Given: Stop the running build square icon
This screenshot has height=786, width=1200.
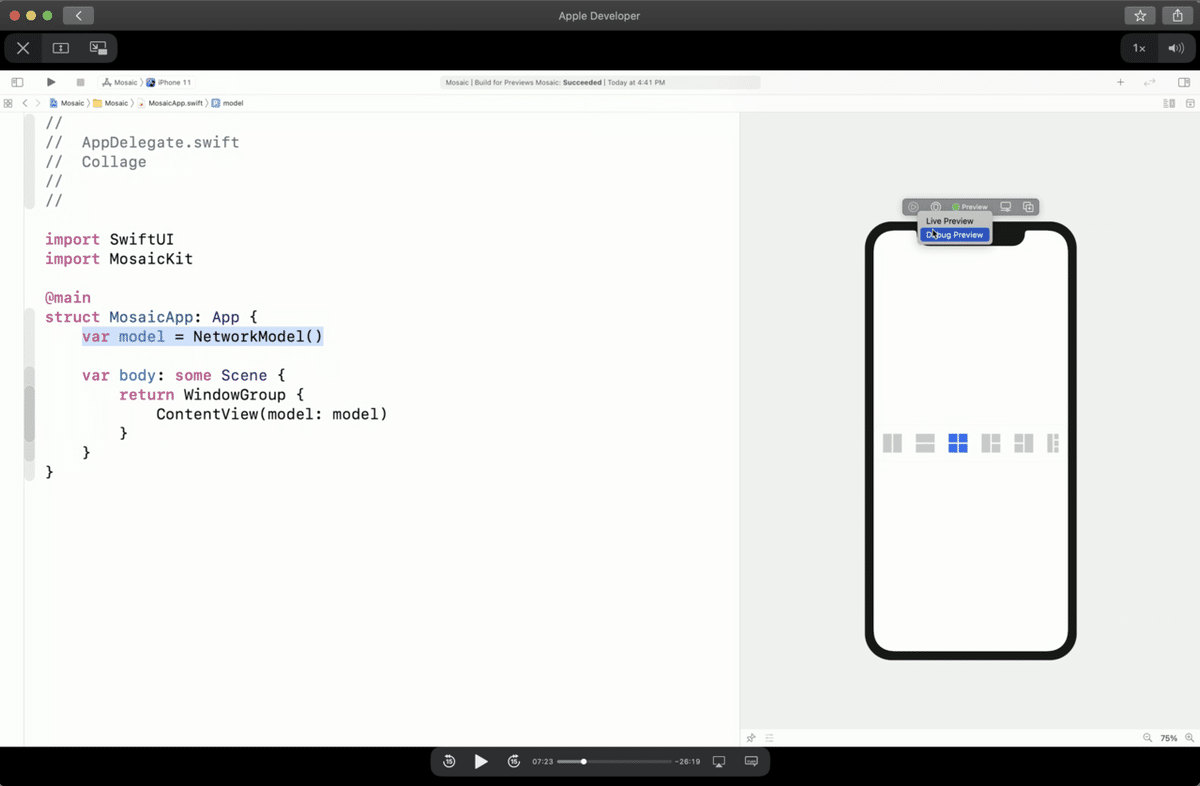Looking at the screenshot, I should pos(80,82).
